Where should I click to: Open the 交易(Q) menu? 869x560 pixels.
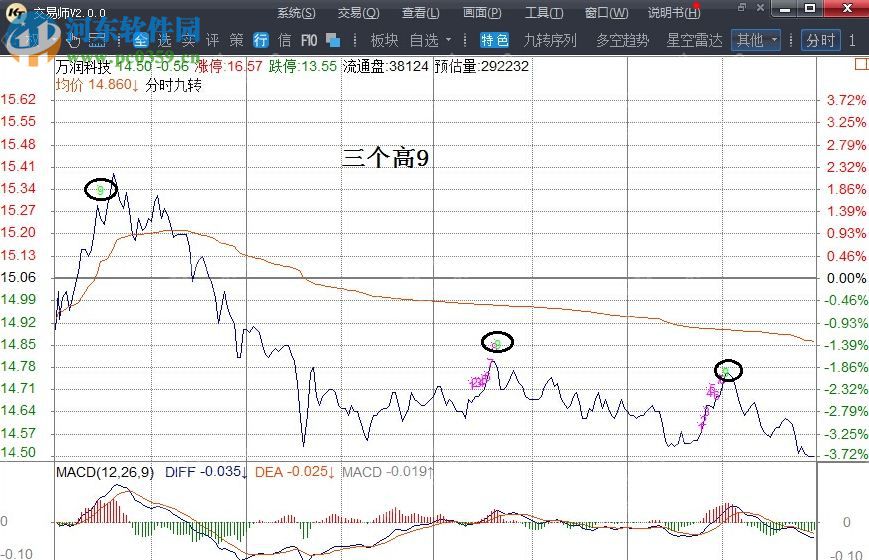359,12
